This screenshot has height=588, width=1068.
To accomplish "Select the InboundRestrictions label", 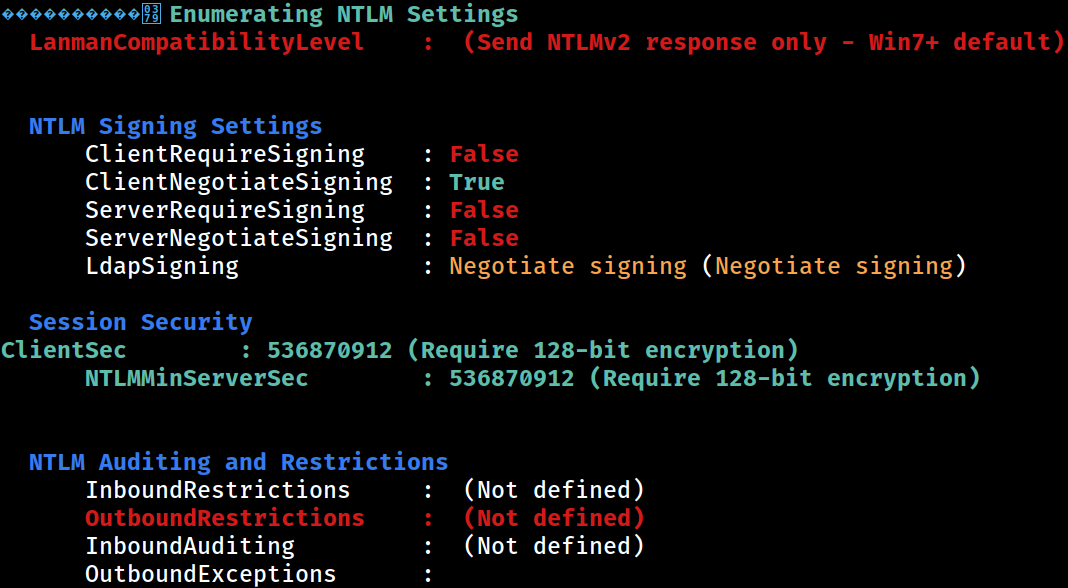I will pyautogui.click(x=218, y=490).
